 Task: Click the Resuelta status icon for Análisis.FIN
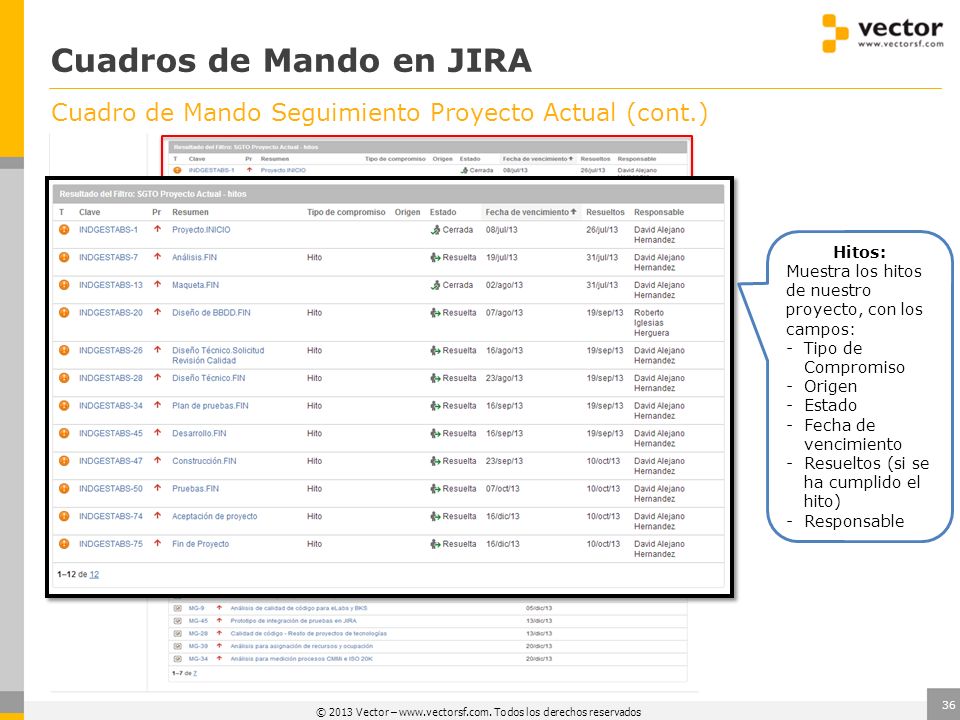click(435, 257)
